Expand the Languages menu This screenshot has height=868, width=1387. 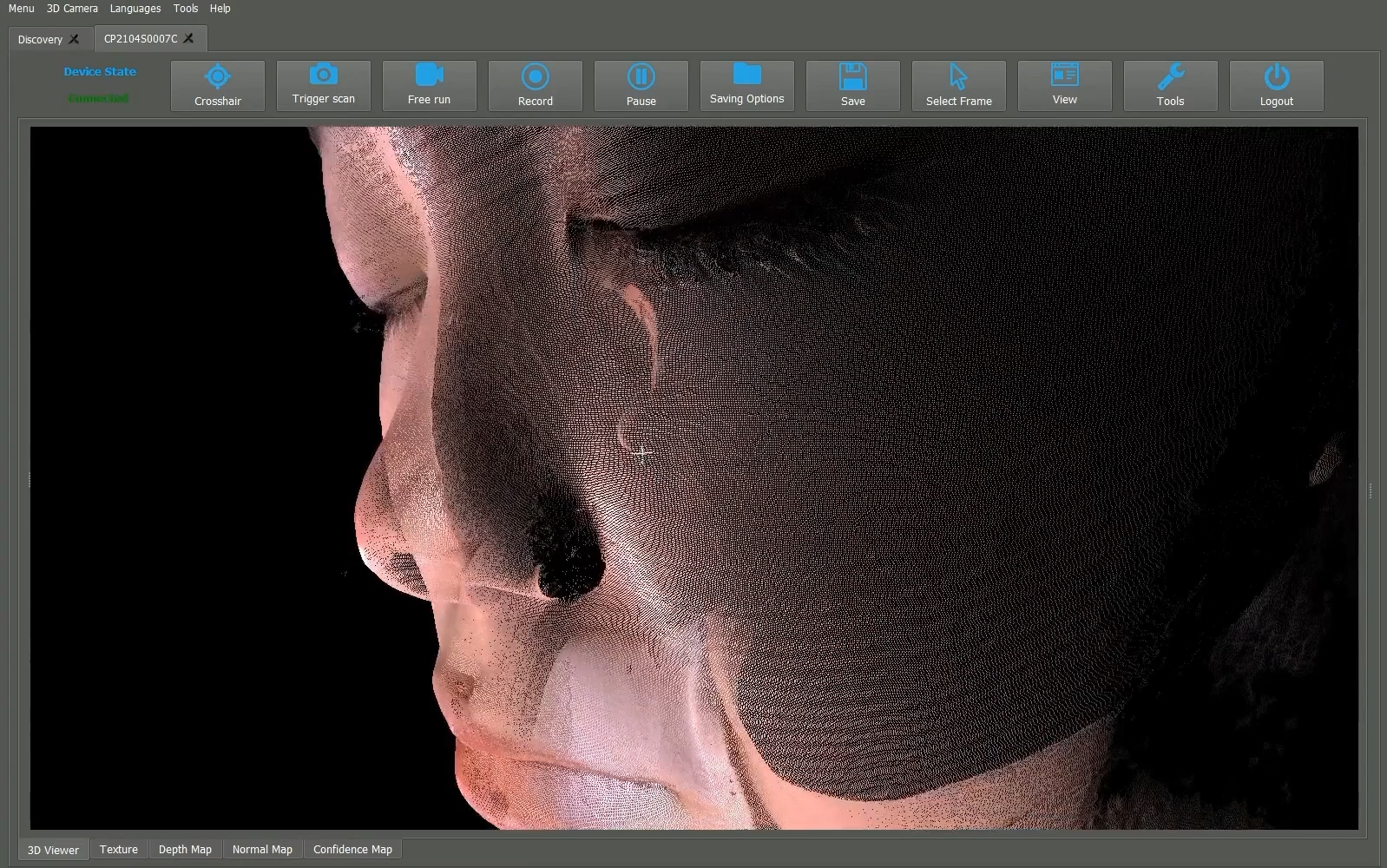click(135, 9)
